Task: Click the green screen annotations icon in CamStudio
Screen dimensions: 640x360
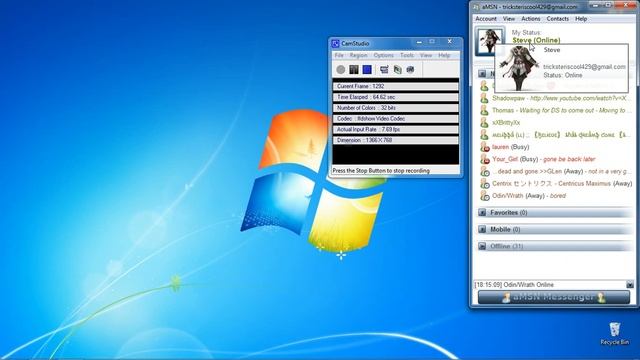Action: point(397,70)
